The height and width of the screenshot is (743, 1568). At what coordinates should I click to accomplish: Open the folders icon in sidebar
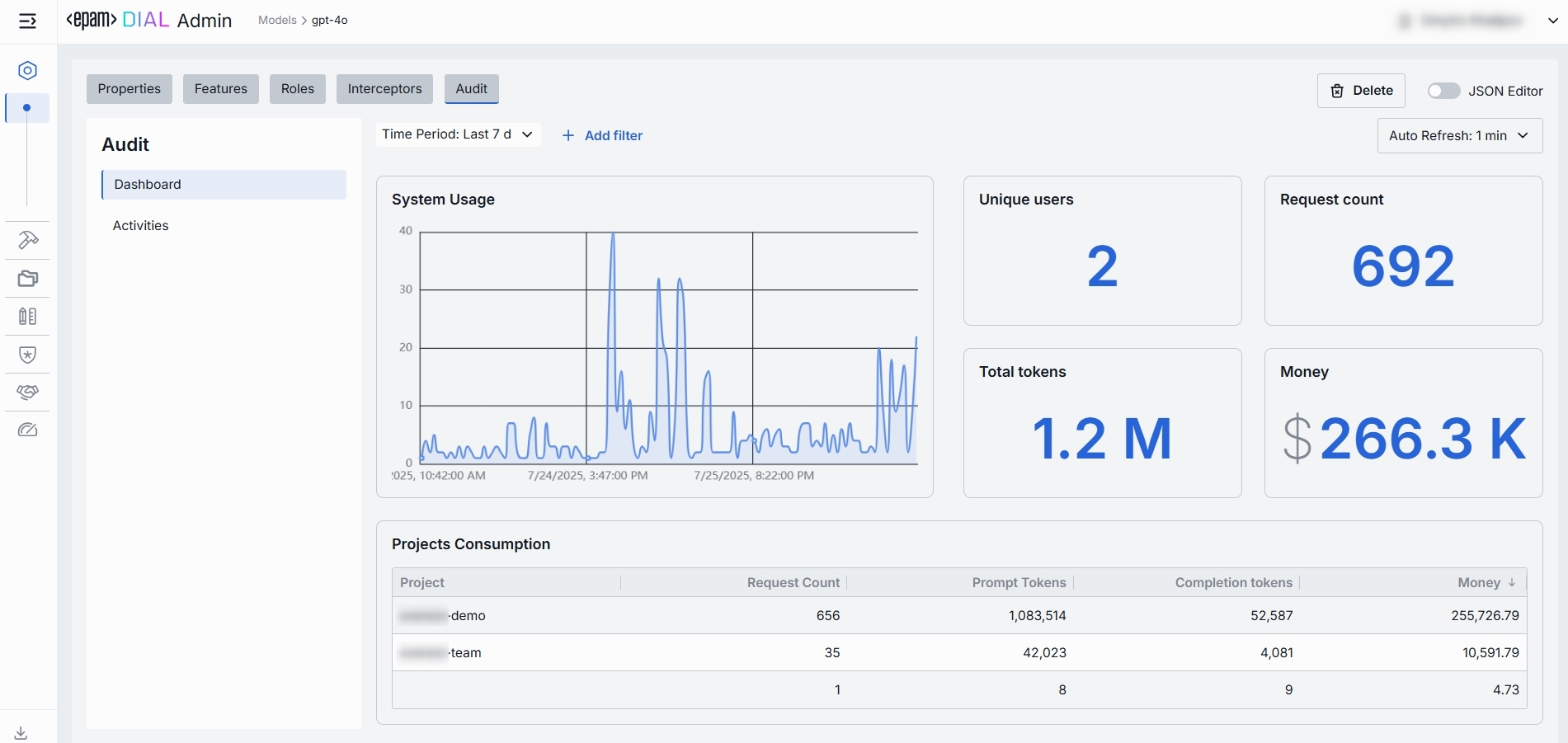27,279
